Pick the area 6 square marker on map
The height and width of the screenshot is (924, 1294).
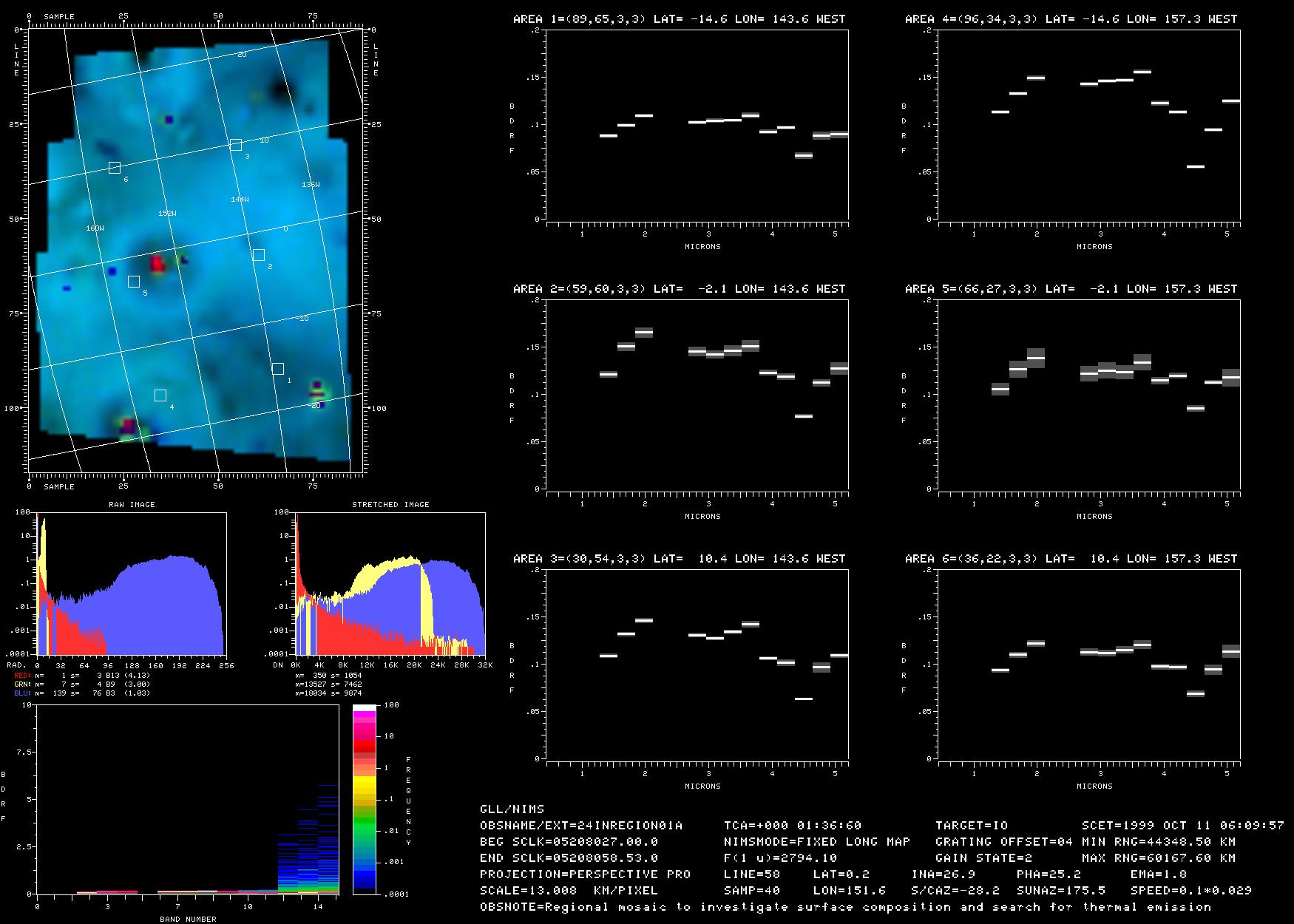click(x=115, y=168)
